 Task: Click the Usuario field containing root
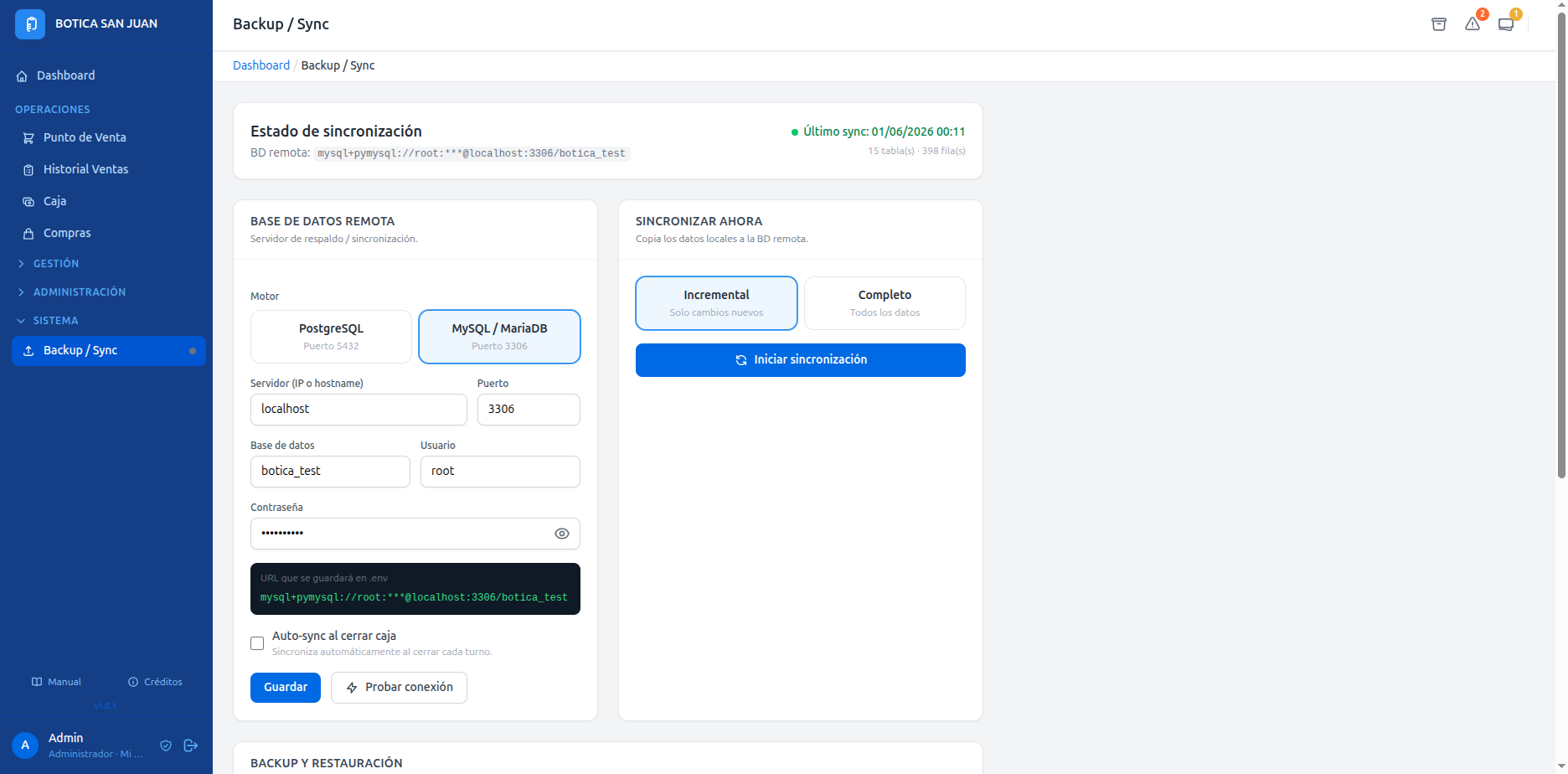[500, 472]
